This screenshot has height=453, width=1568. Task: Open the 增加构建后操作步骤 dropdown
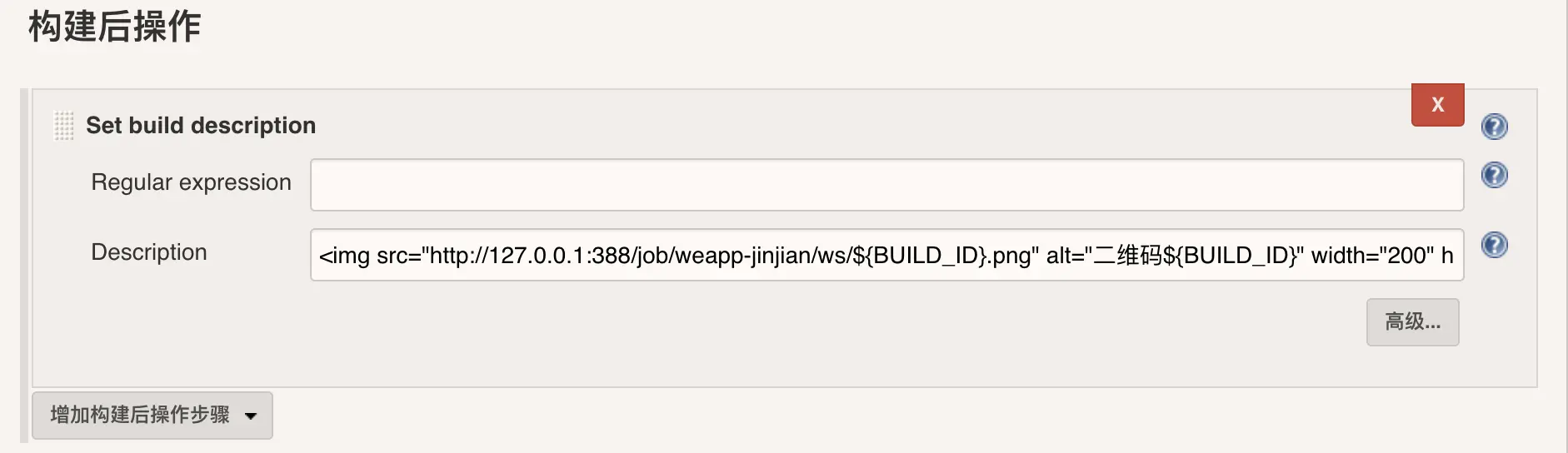click(152, 415)
